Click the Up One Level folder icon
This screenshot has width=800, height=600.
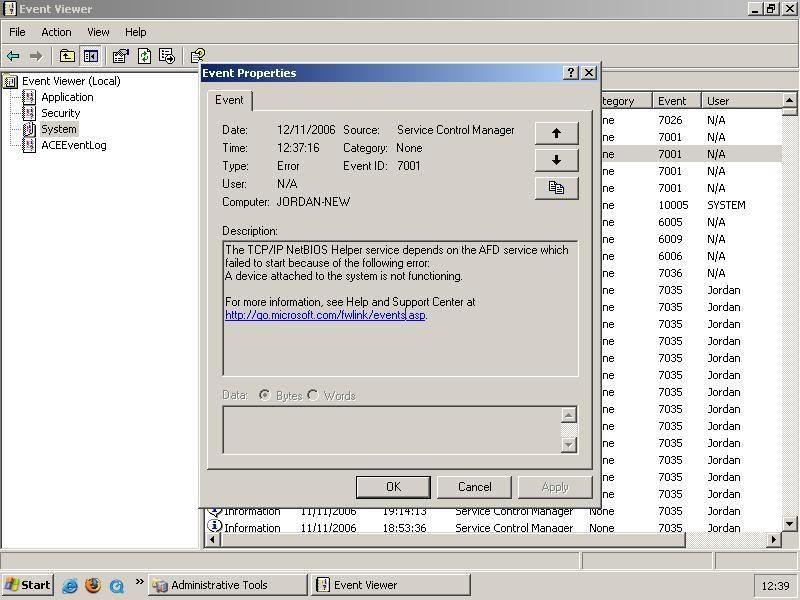tap(67, 56)
